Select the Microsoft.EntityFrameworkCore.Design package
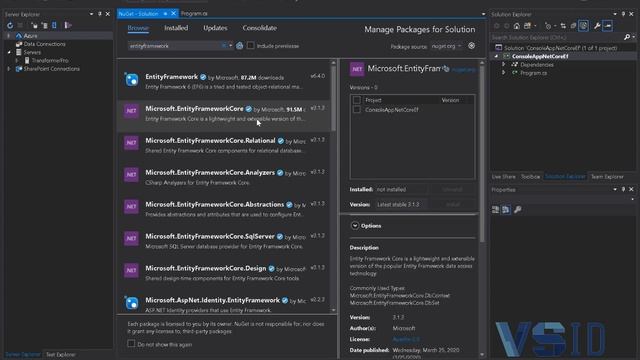 [x=225, y=273]
